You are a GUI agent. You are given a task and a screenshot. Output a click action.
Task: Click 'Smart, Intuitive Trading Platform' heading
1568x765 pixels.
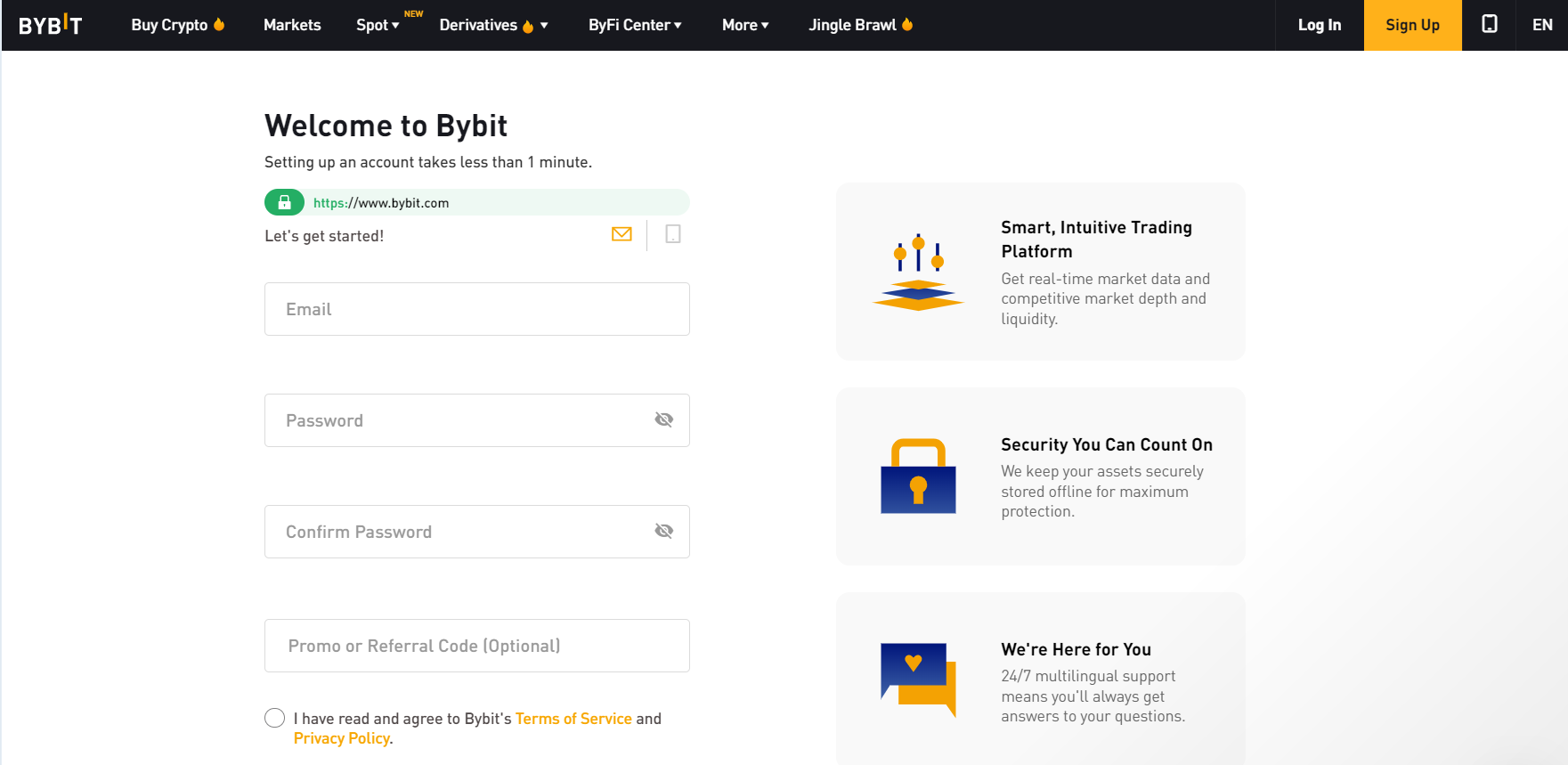tap(1096, 240)
